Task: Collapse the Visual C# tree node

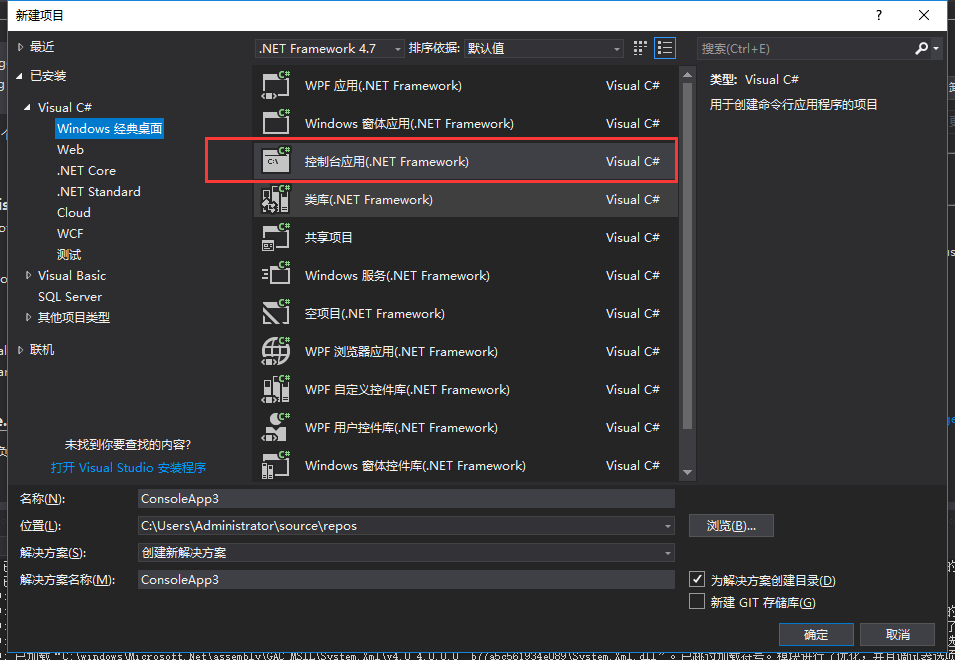Action: (x=27, y=107)
